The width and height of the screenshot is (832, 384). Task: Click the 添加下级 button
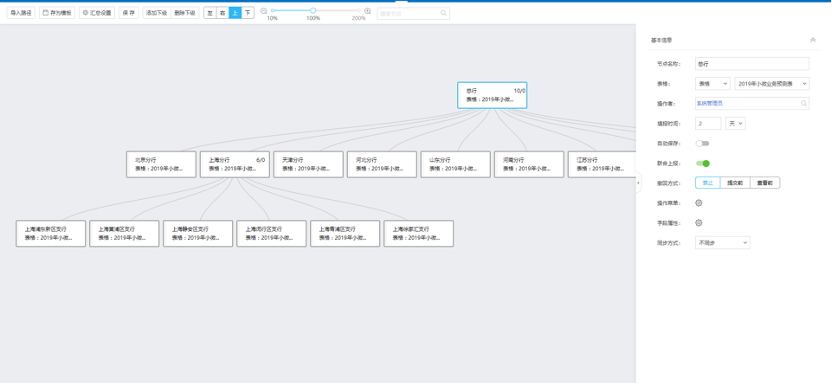pyautogui.click(x=157, y=13)
